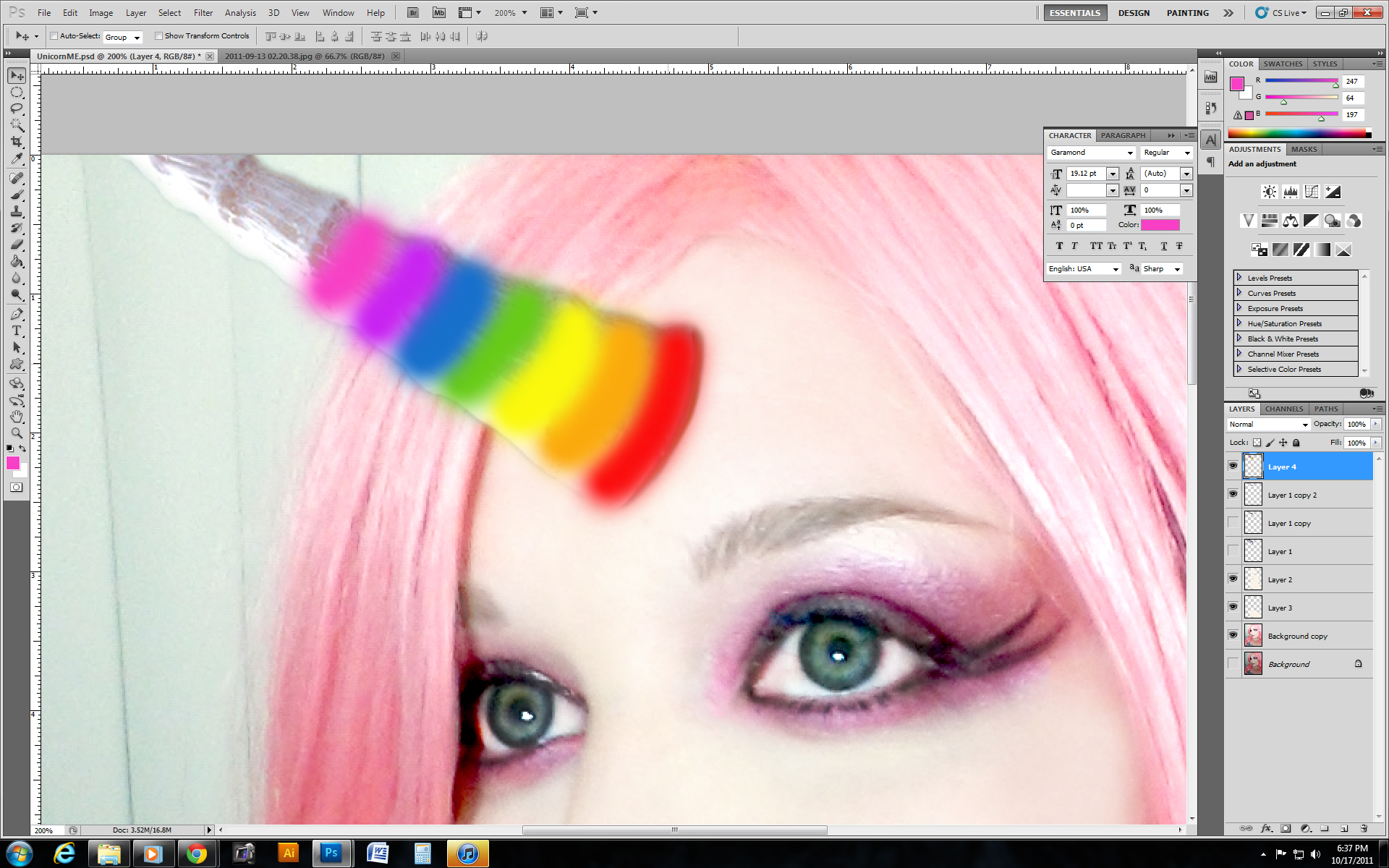Switch to the Painting workspace

tap(1187, 13)
